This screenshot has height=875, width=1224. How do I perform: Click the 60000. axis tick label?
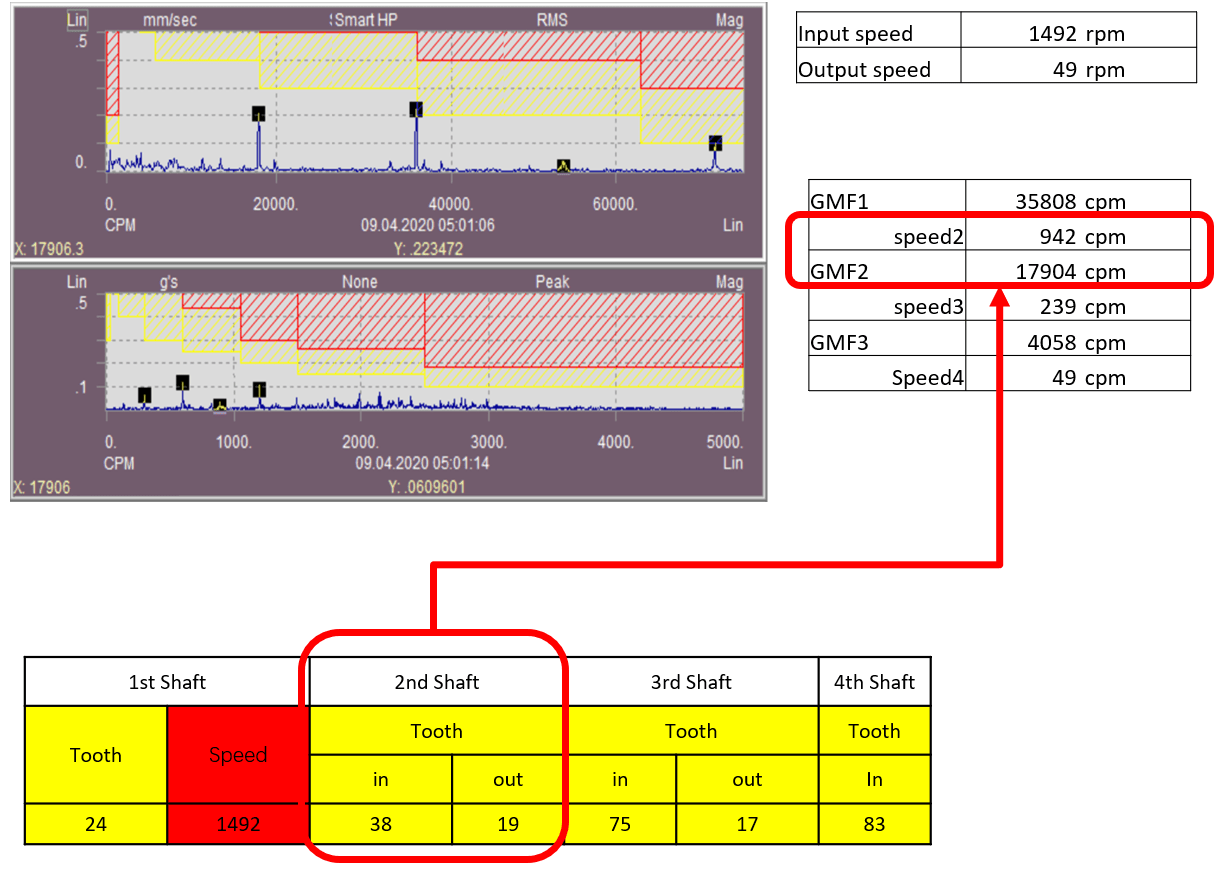(616, 204)
